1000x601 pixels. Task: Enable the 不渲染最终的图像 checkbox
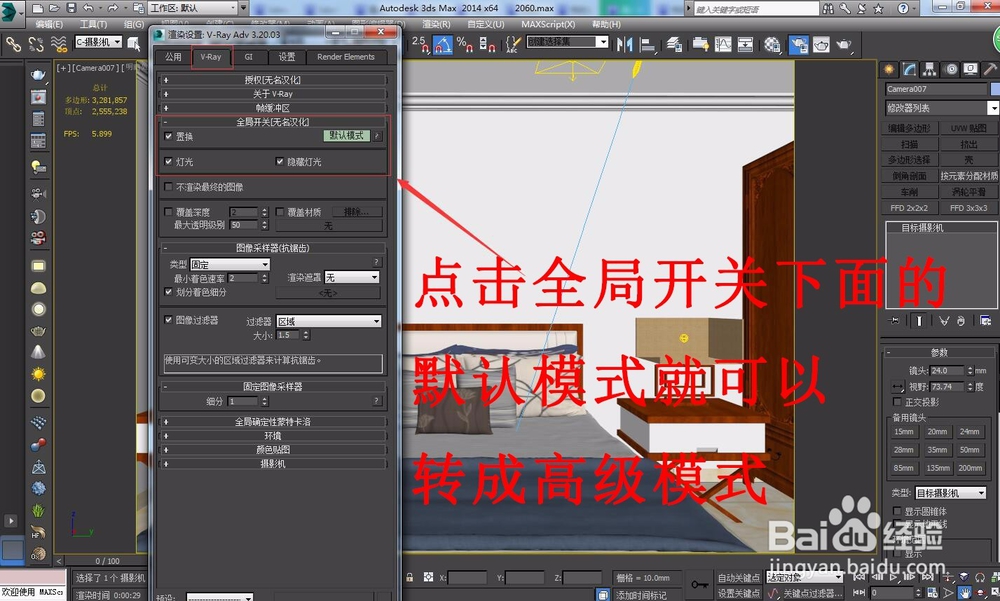tap(168, 187)
